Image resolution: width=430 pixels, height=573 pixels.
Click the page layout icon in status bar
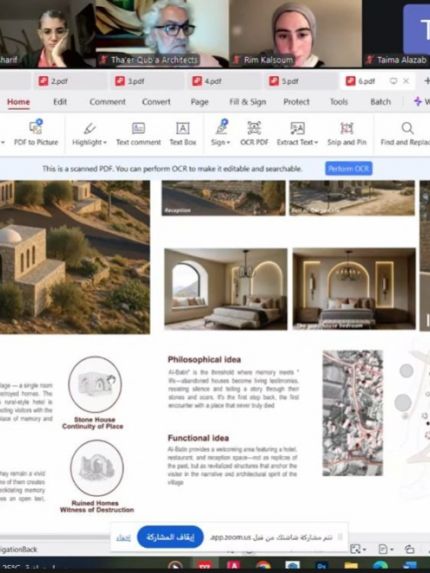tap(383, 549)
